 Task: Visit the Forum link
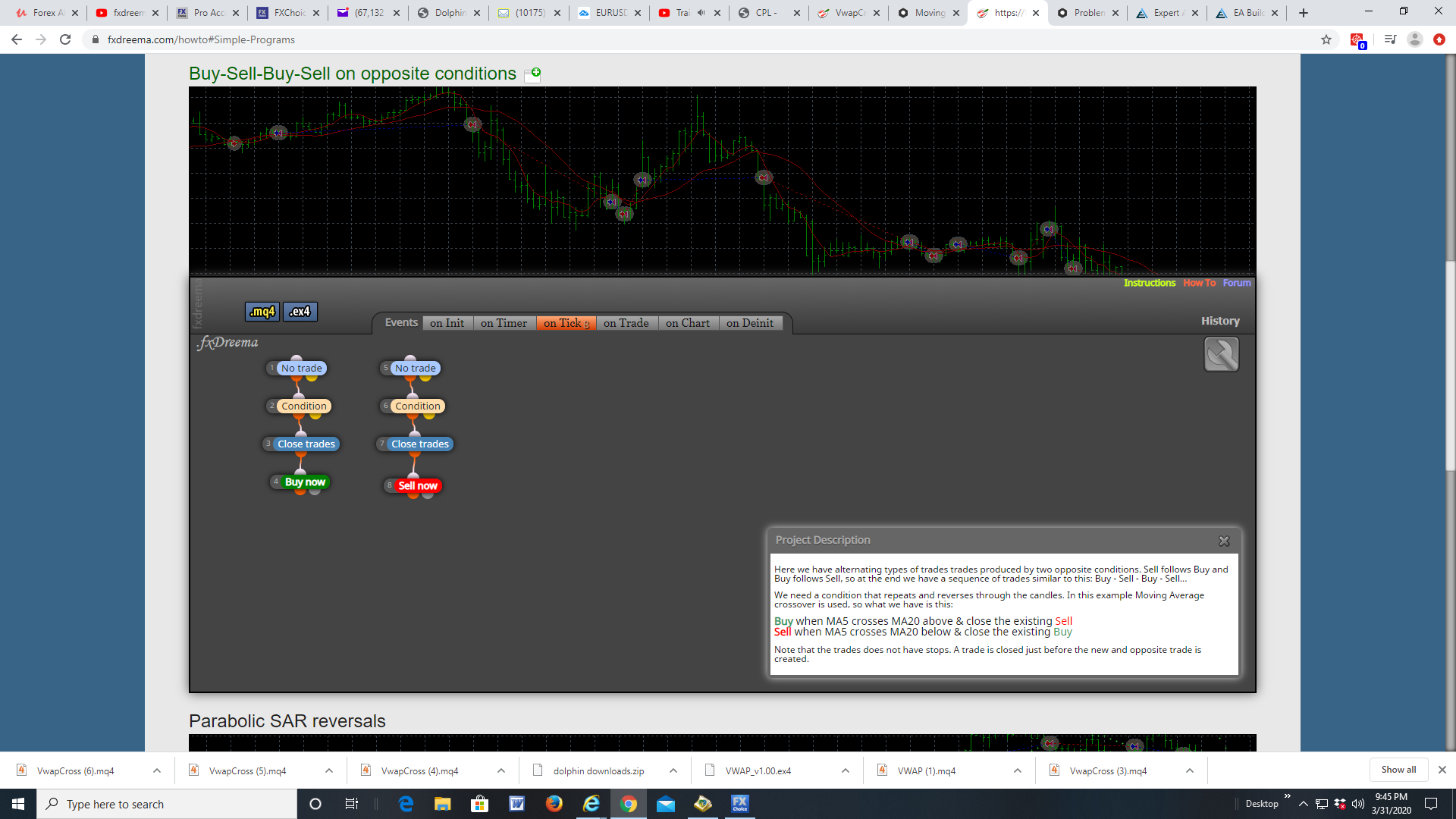pos(1237,283)
